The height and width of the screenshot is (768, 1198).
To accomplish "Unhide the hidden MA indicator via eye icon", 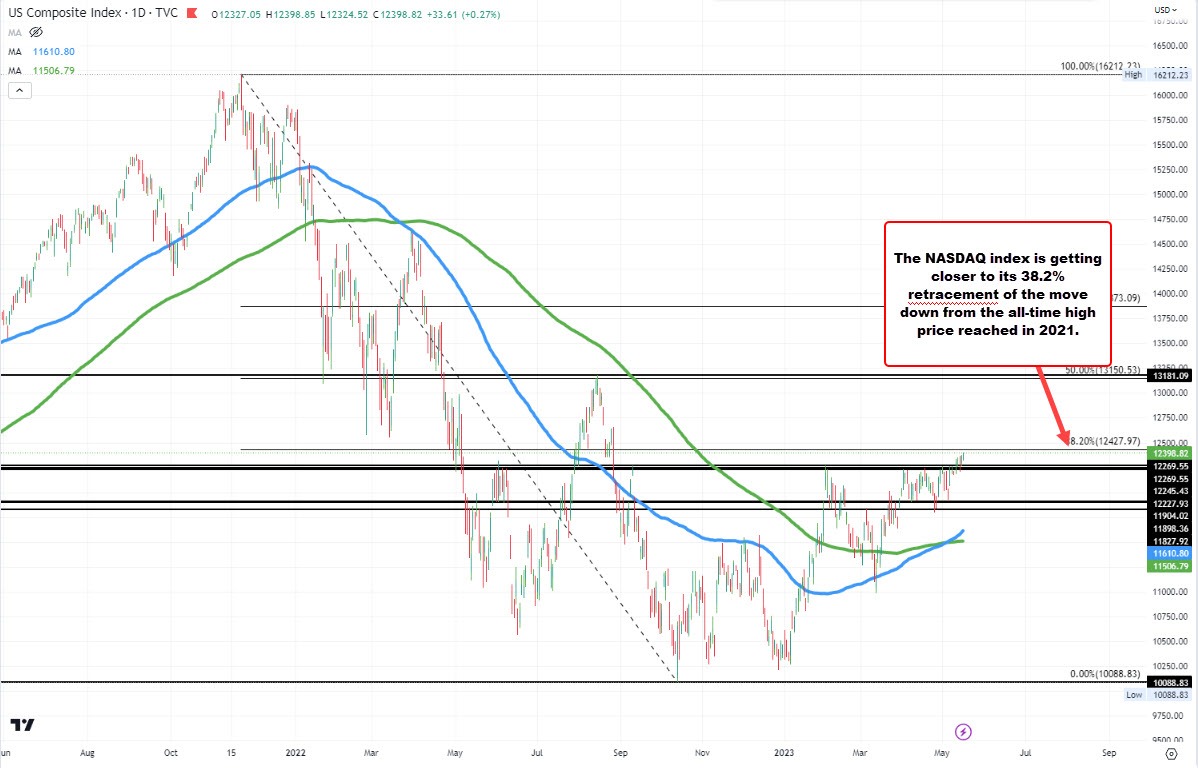I will (x=36, y=32).
